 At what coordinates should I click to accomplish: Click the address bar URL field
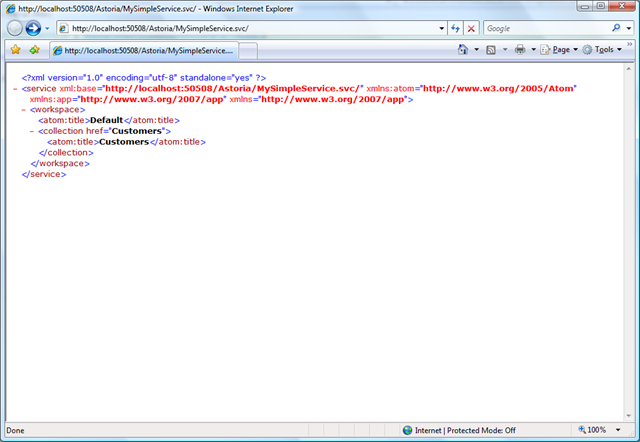(250, 28)
